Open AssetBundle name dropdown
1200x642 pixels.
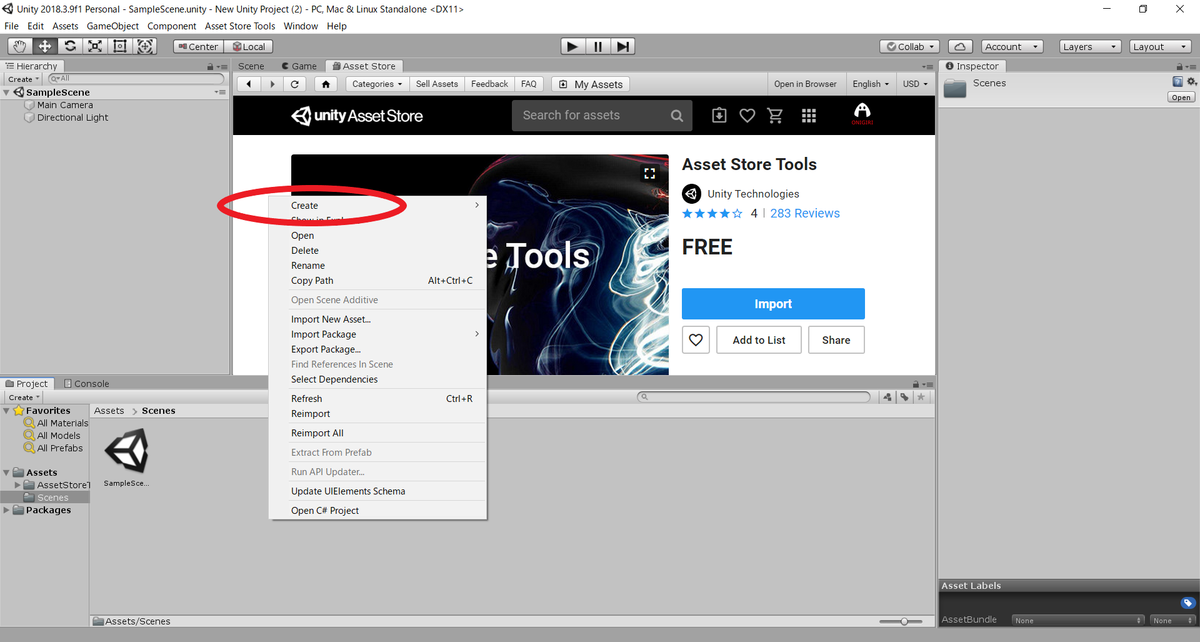(1077, 620)
